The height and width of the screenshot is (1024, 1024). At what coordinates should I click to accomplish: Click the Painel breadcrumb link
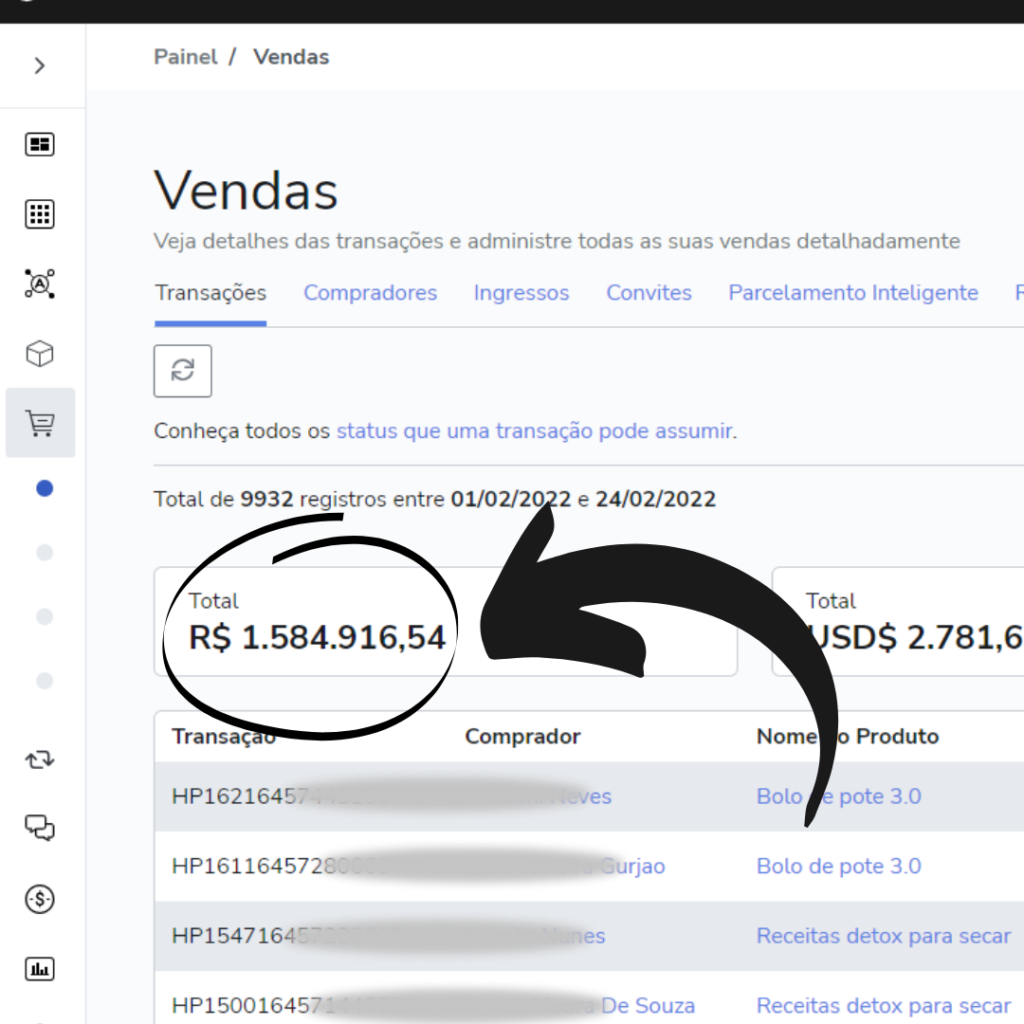(x=185, y=57)
